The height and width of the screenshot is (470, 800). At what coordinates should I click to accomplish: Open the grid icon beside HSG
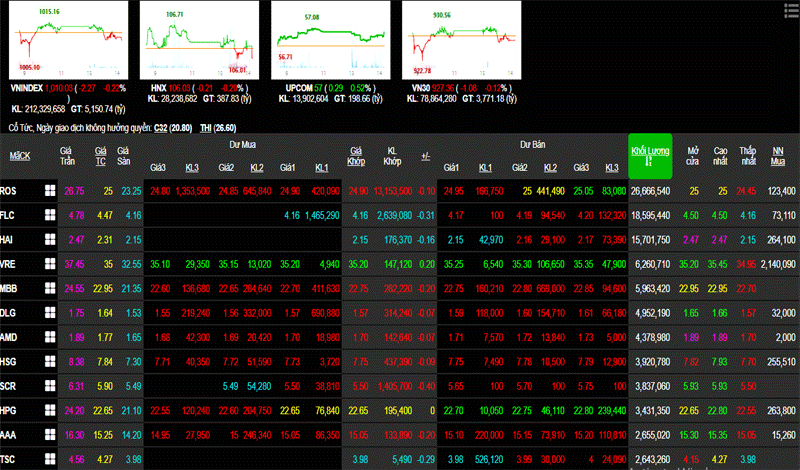click(x=50, y=361)
